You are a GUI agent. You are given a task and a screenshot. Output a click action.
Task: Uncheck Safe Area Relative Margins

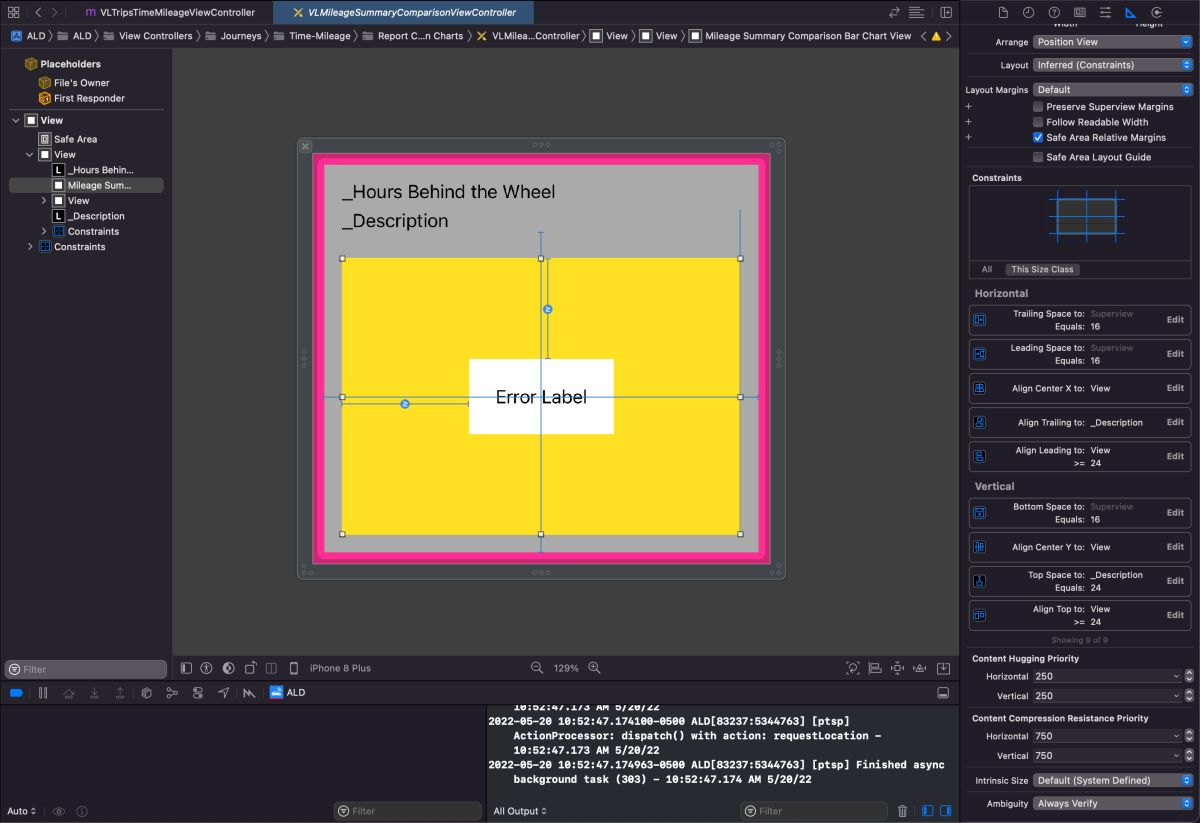[1038, 137]
